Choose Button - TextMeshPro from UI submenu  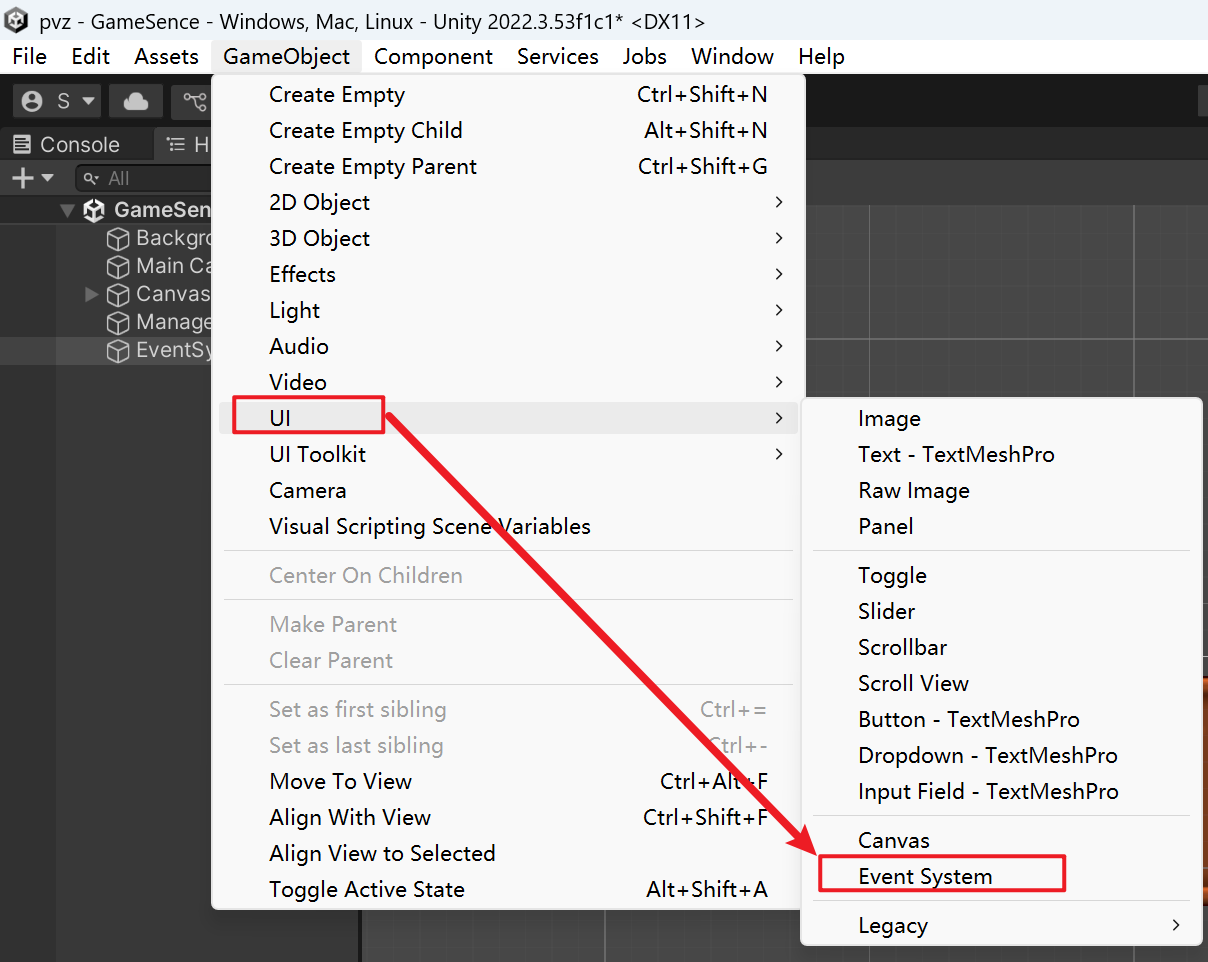968,720
